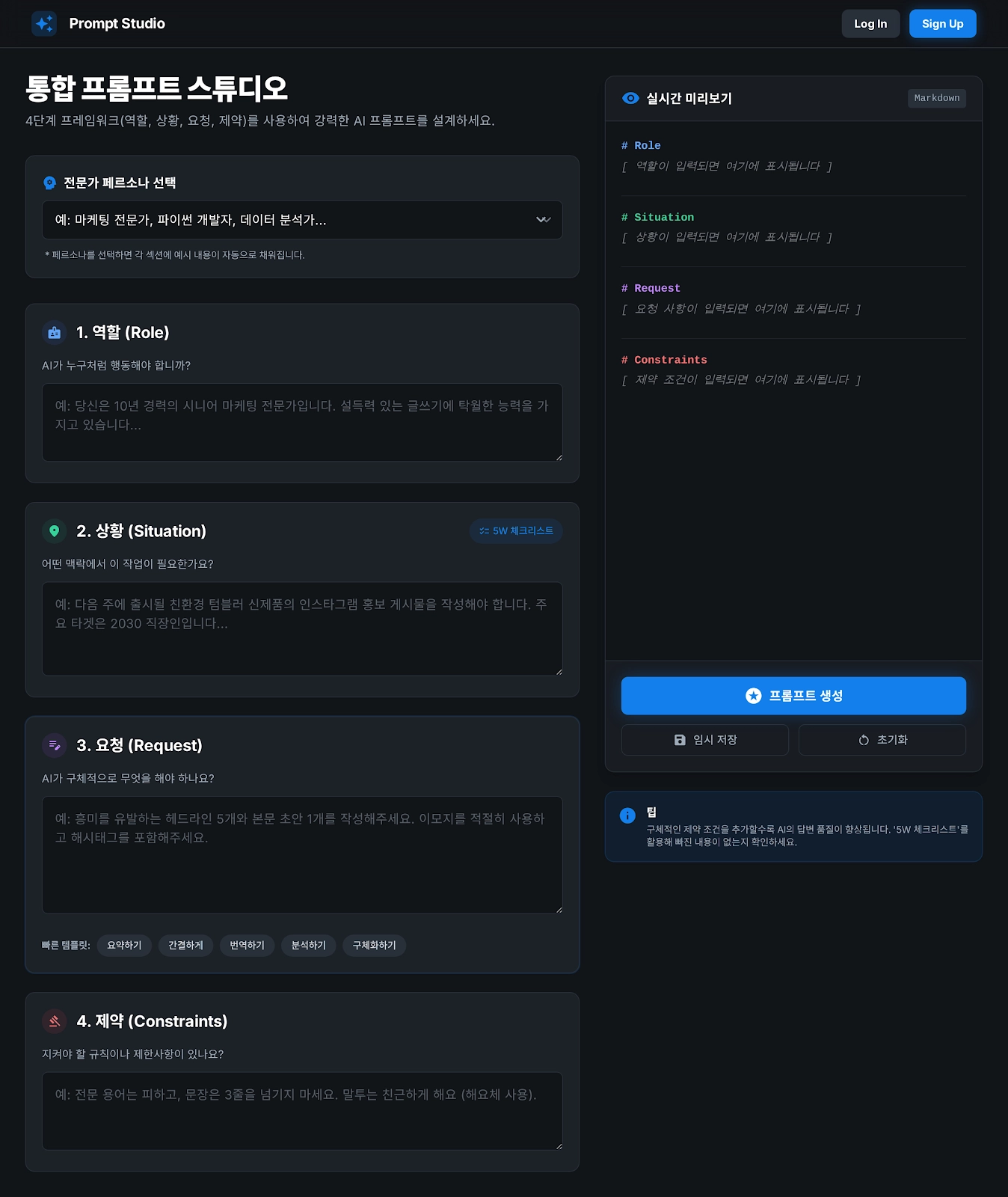Click the Sign Up button
This screenshot has width=1008, height=1197.
(942, 24)
